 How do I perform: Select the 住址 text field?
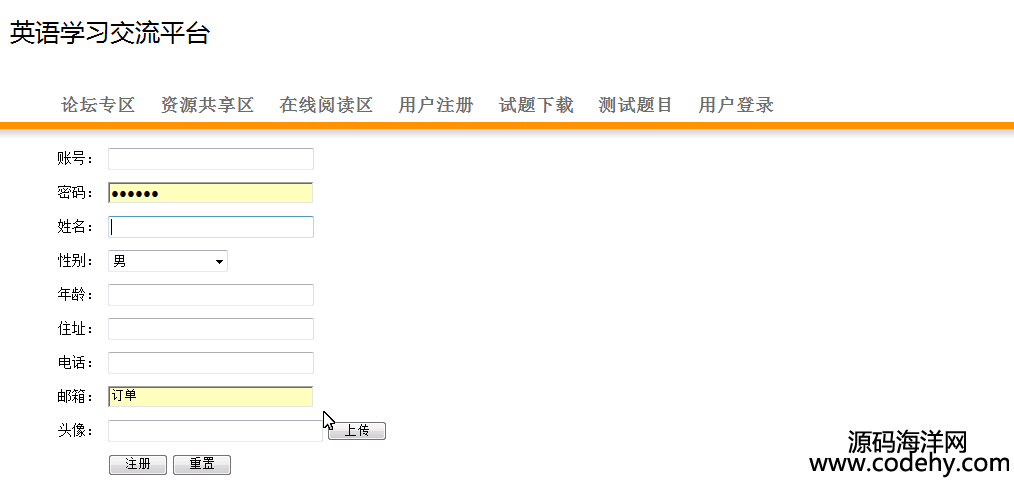pos(211,328)
